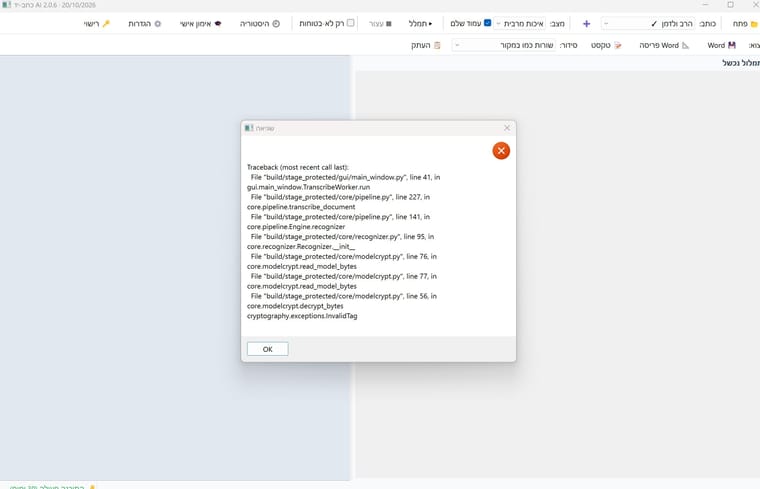Click the סידור: label in the toolbar
Image resolution: width=760 pixels, height=489 pixels.
569,45
